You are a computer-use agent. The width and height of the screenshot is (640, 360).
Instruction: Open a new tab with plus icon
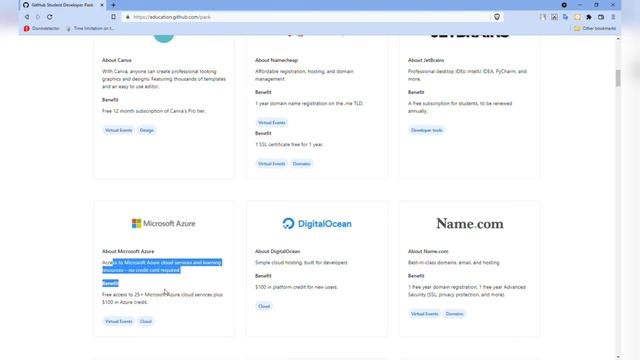pyautogui.click(x=113, y=5)
